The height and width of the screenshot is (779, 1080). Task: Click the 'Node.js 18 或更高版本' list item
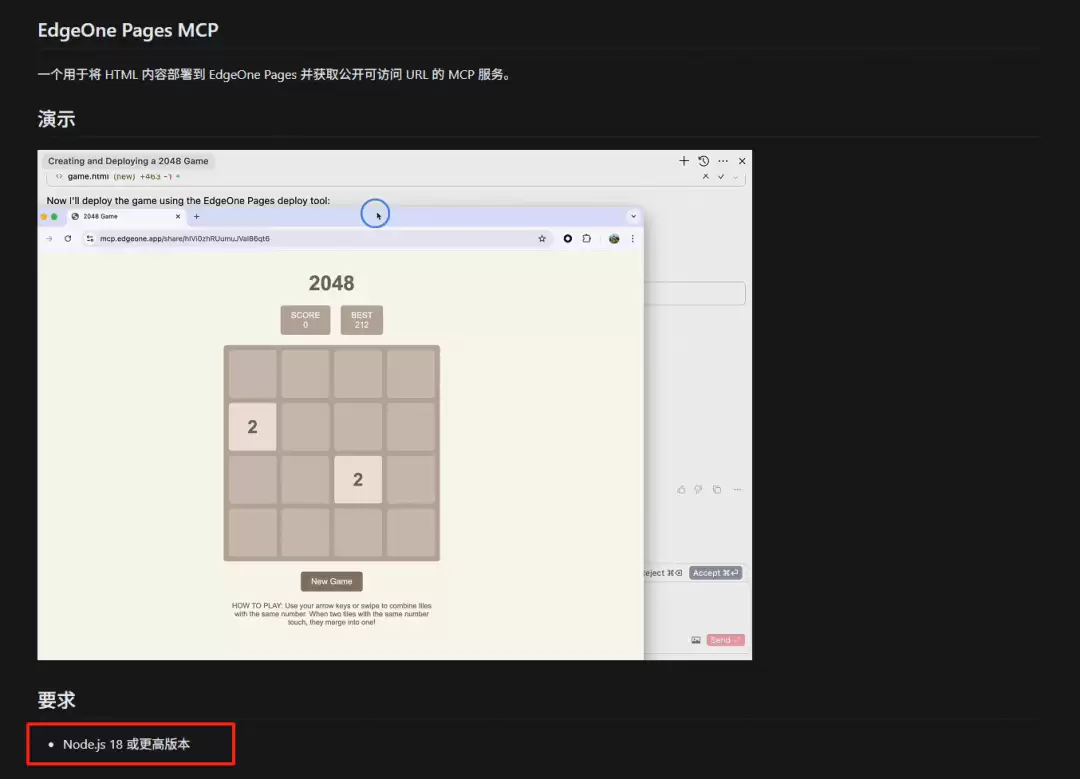point(126,744)
